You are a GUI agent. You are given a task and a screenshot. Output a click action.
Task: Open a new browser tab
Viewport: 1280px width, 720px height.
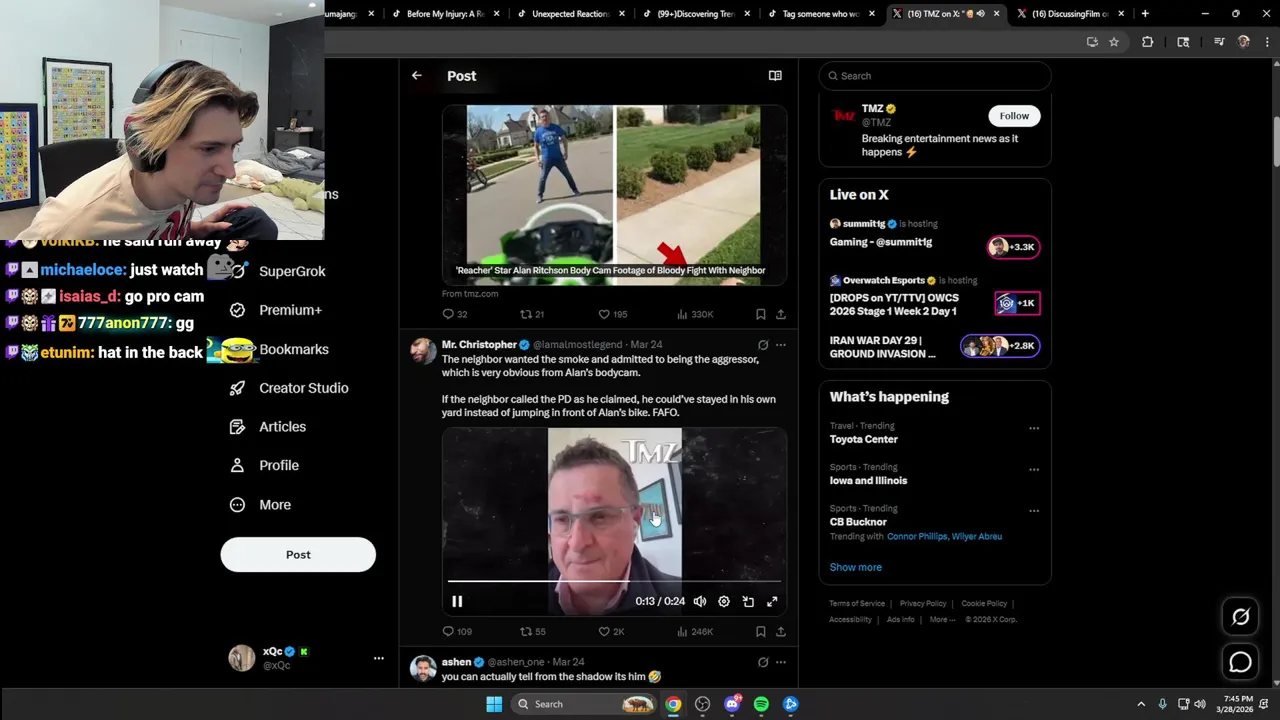[1145, 14]
